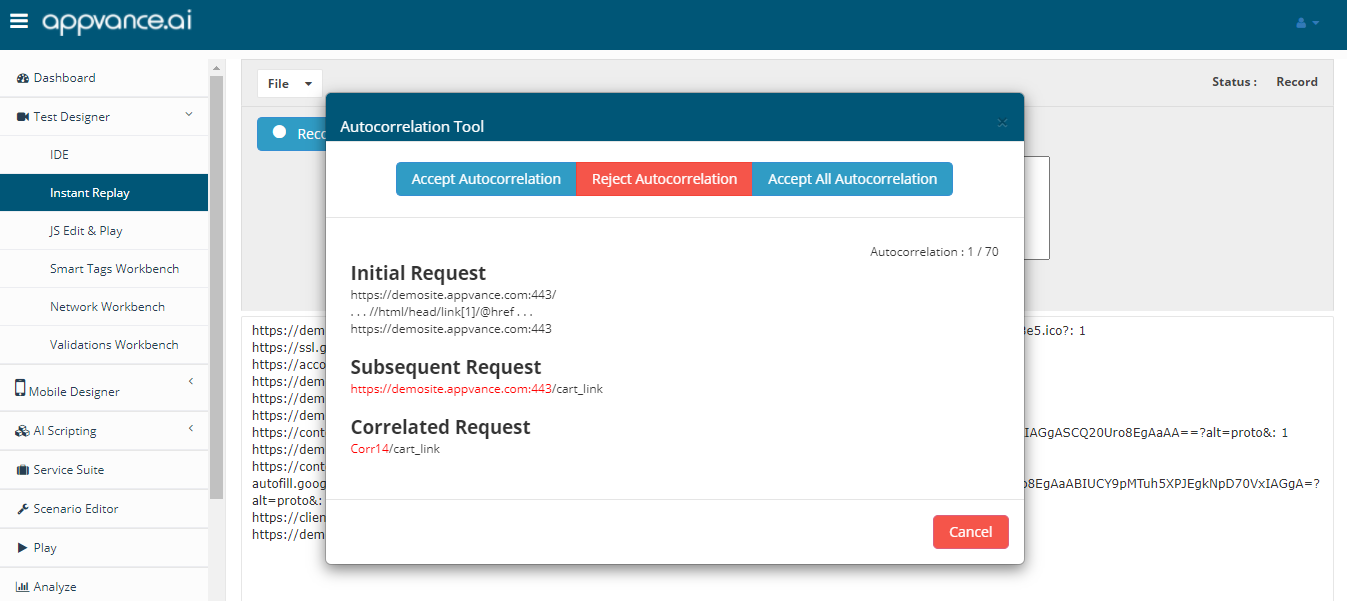
Task: Click the red subsequent request URL
Action: coord(451,389)
